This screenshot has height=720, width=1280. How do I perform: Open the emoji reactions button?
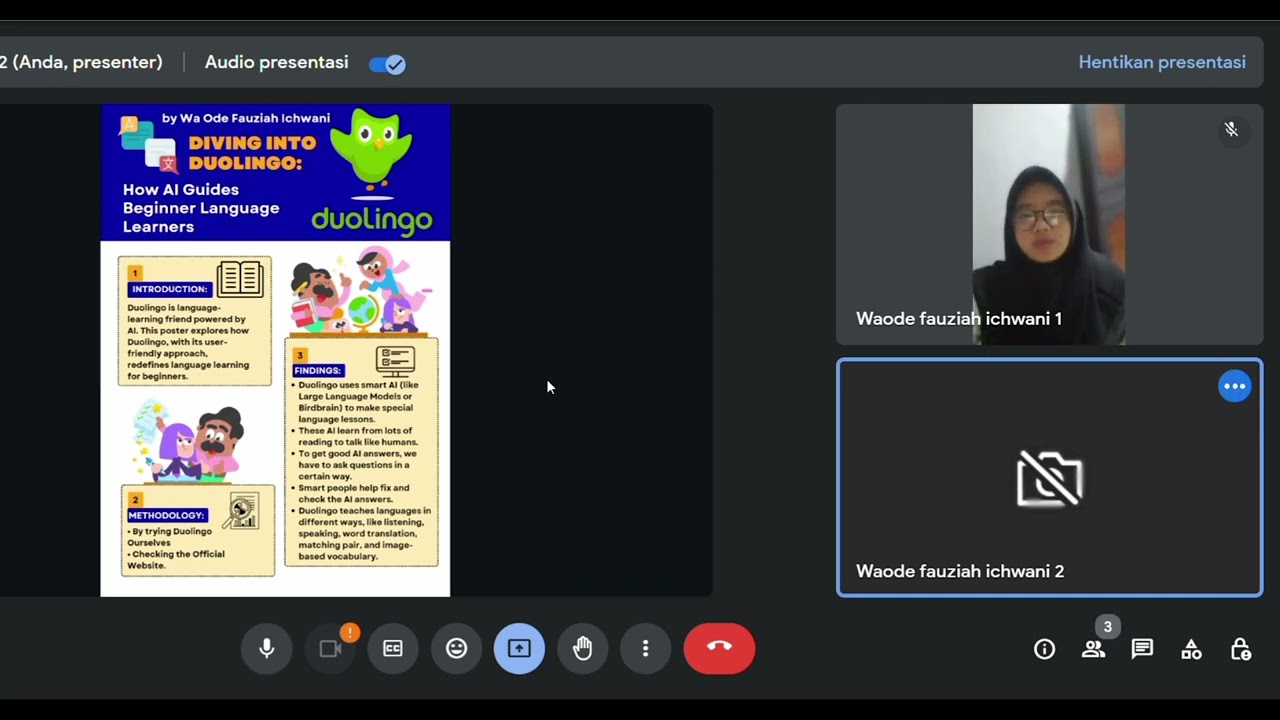(456, 649)
